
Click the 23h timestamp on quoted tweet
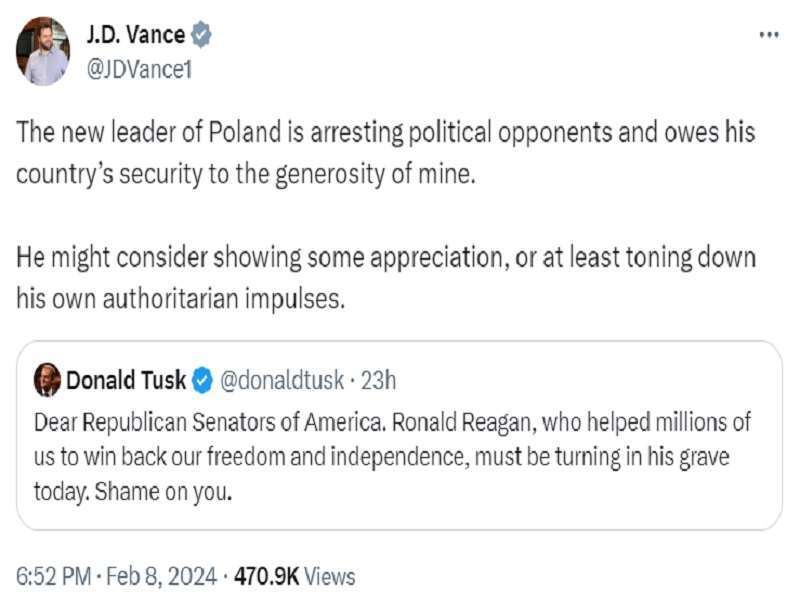(378, 380)
